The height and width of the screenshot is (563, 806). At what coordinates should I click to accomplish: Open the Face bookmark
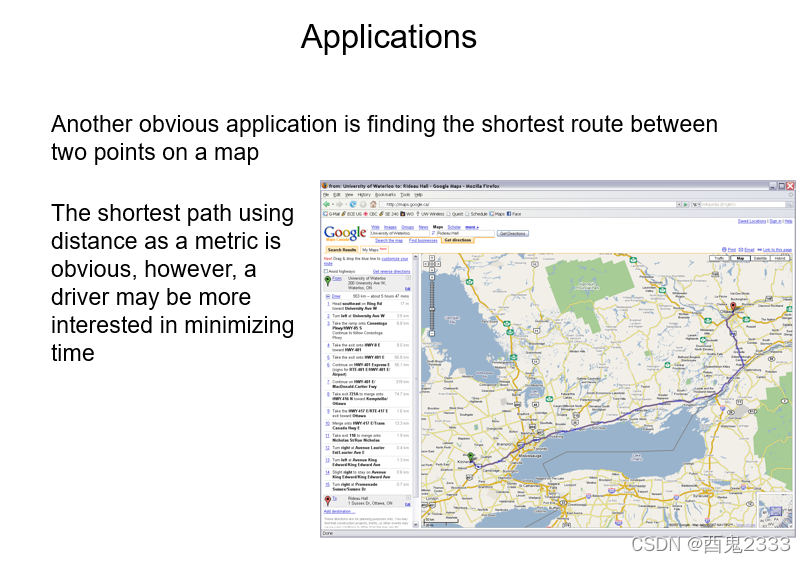click(514, 214)
